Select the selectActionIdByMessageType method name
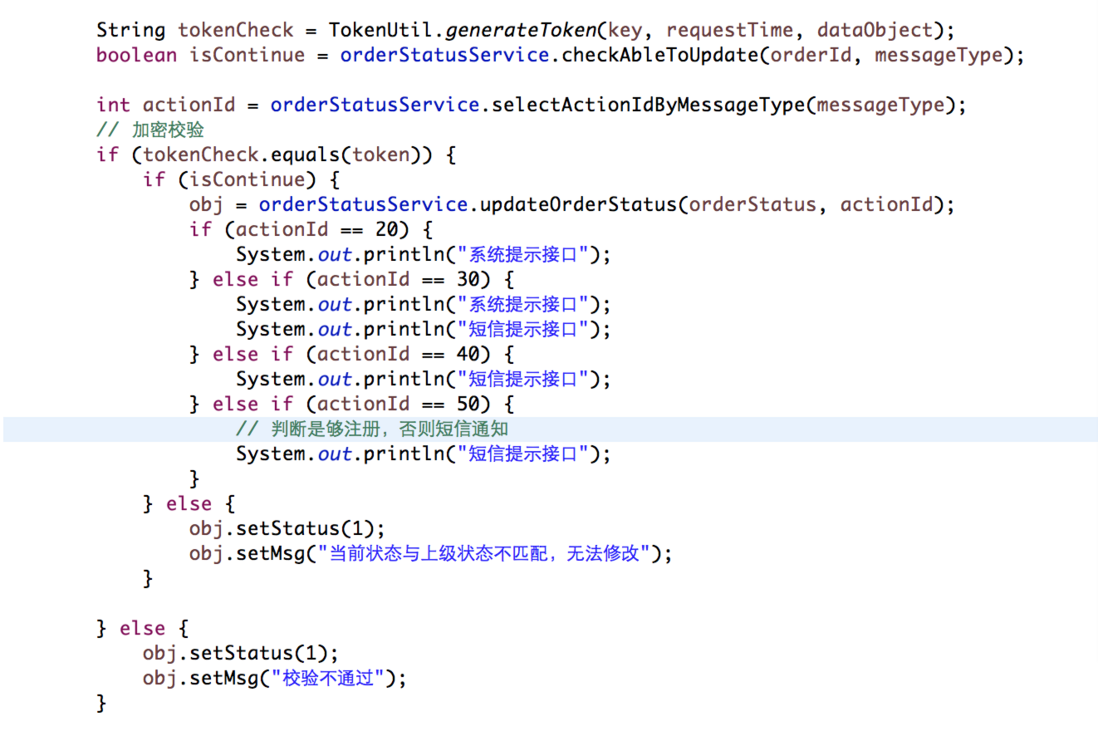 [648, 105]
